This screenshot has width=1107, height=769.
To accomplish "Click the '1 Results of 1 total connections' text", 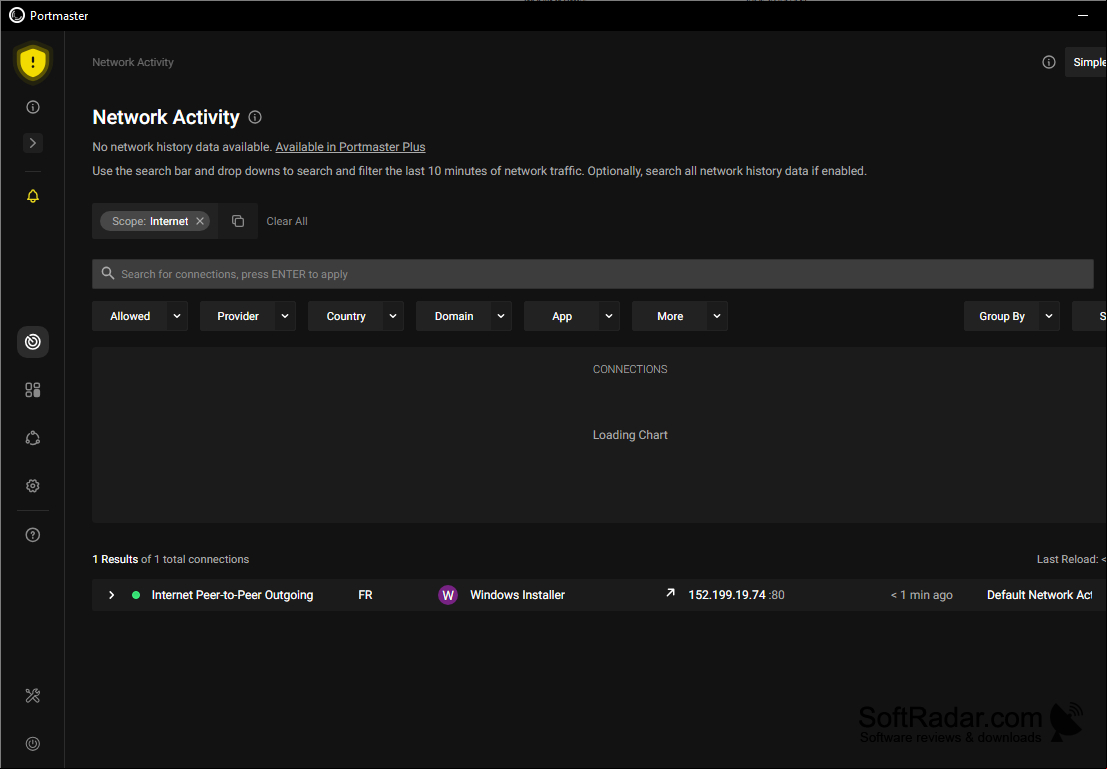I will click(x=171, y=559).
